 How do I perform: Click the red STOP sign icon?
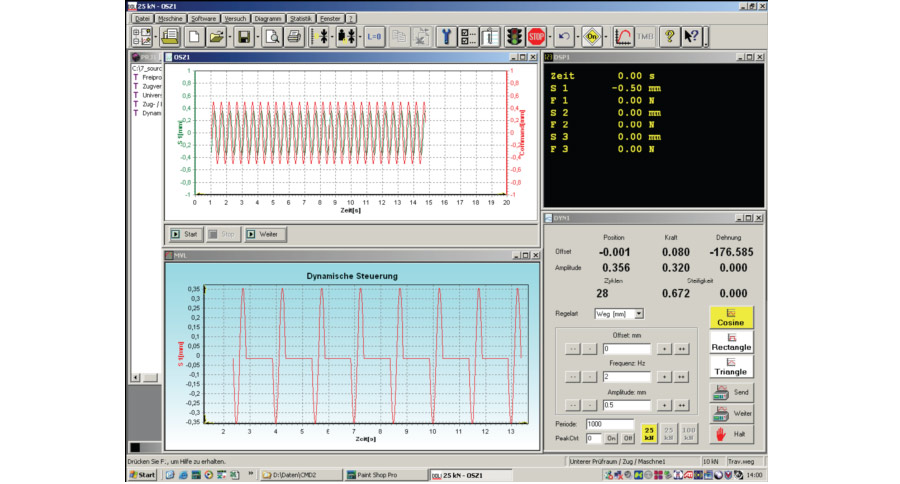[x=537, y=37]
